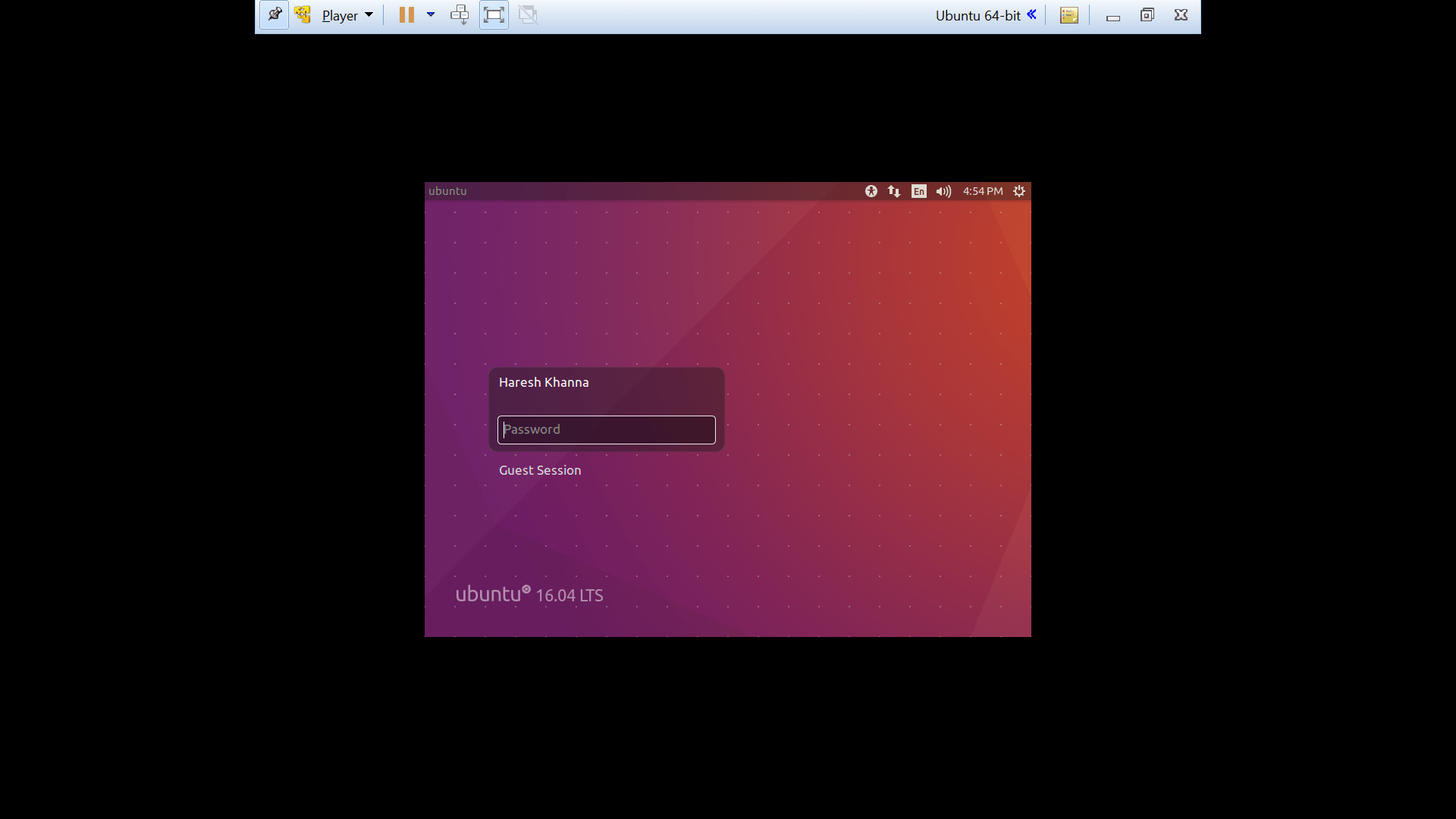The image size is (1456, 819).
Task: Toggle the pin to keep toolbar visible
Action: point(275,14)
